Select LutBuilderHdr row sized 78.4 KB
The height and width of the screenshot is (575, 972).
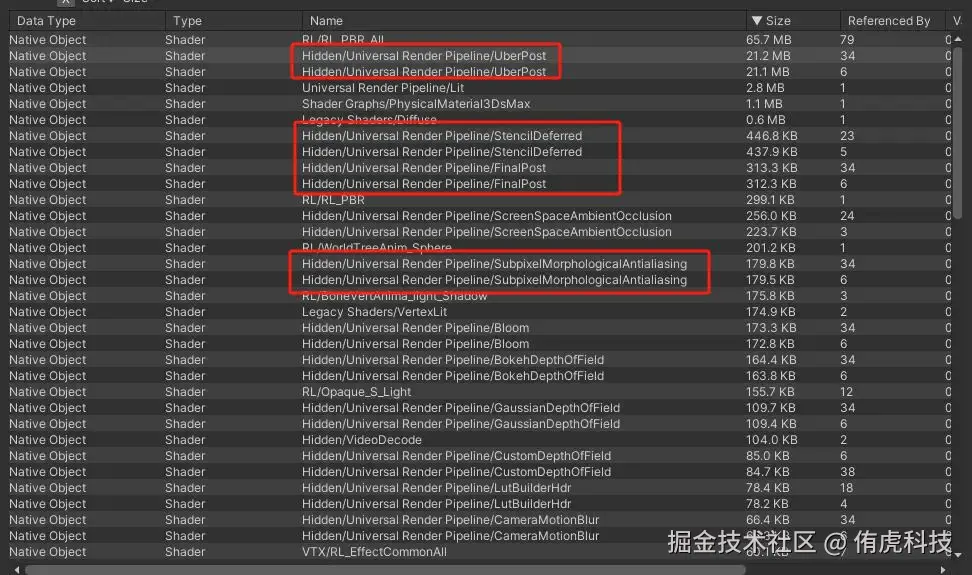click(x=478, y=488)
